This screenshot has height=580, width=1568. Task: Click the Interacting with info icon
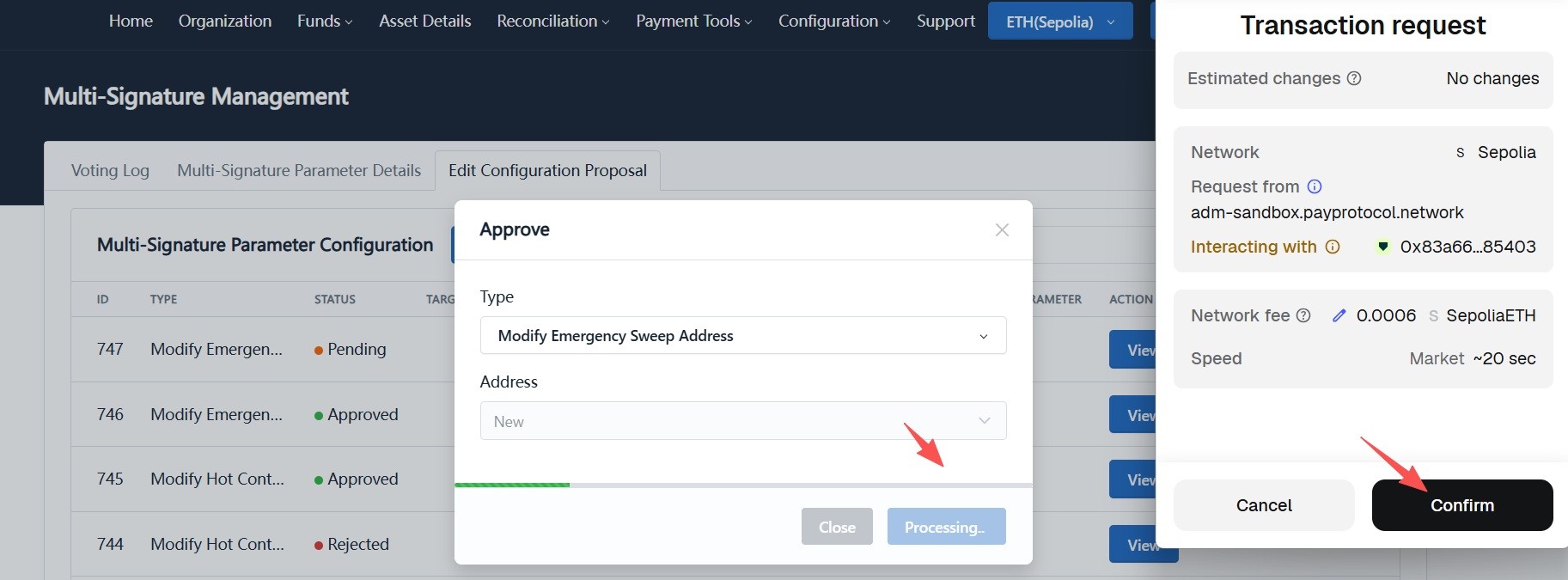pos(1333,247)
